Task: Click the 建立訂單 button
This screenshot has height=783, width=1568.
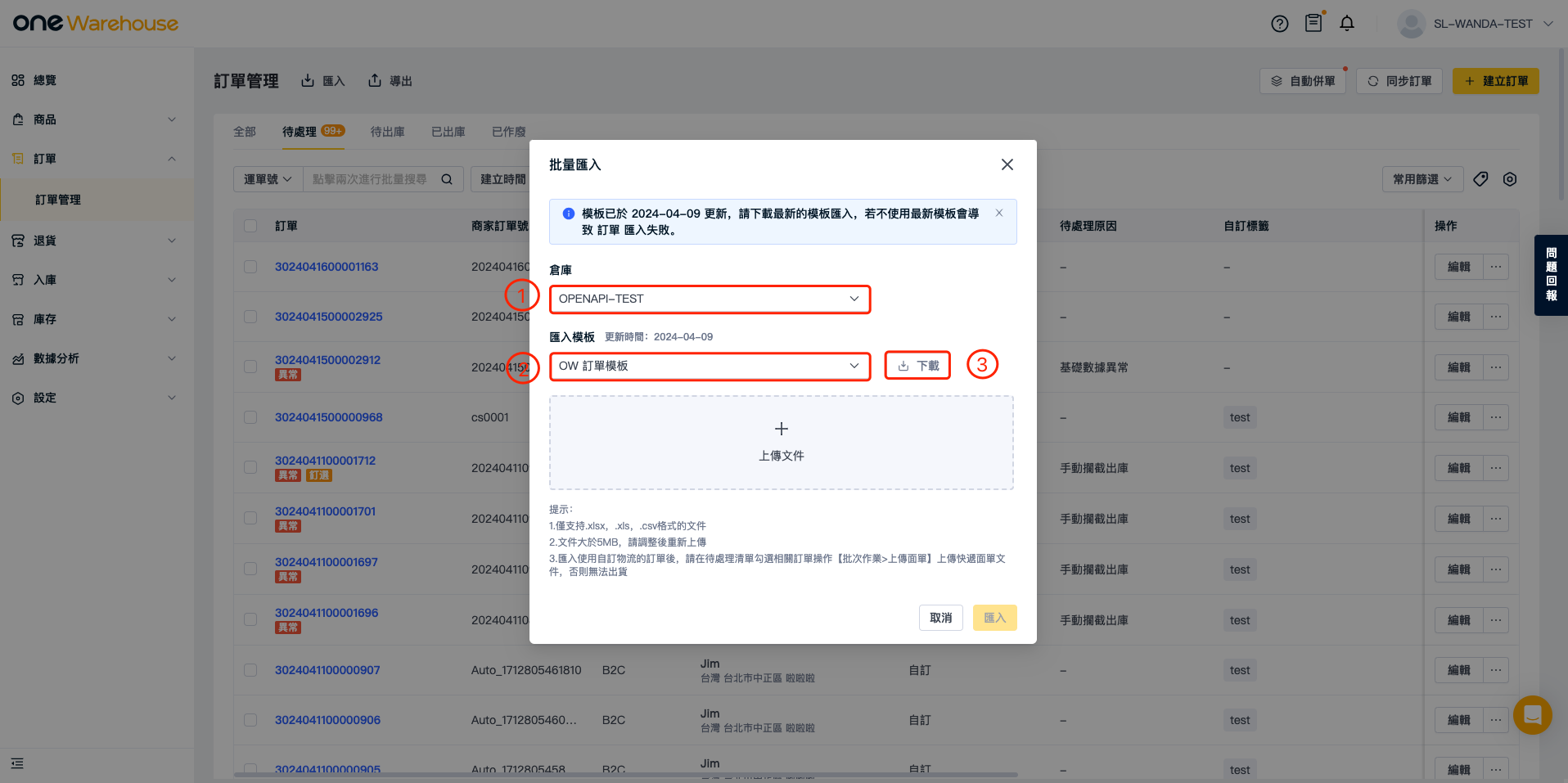Action: point(1496,81)
